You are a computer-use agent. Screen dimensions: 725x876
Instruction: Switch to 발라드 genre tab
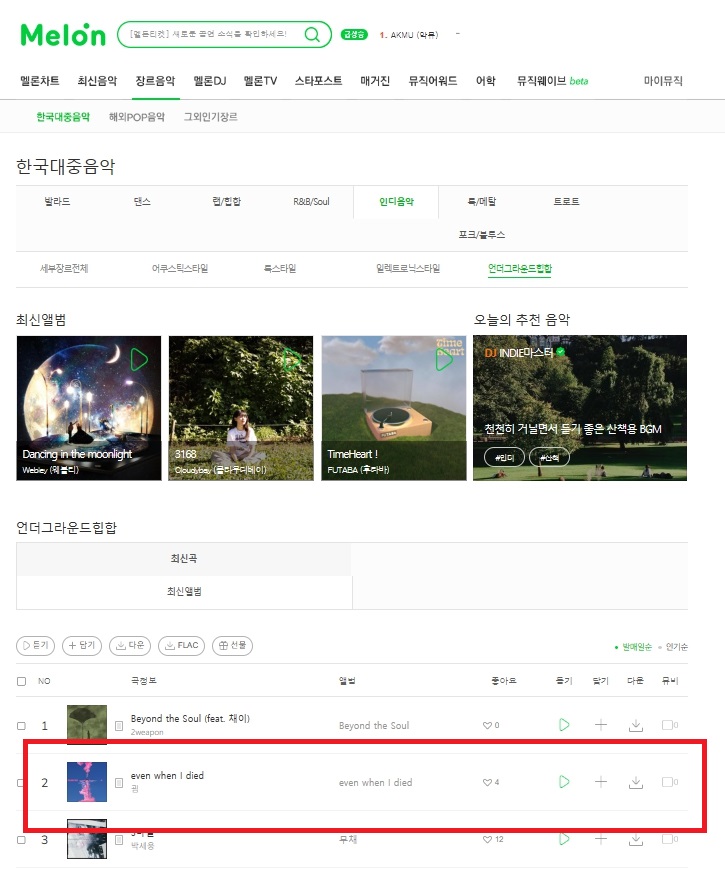58,202
